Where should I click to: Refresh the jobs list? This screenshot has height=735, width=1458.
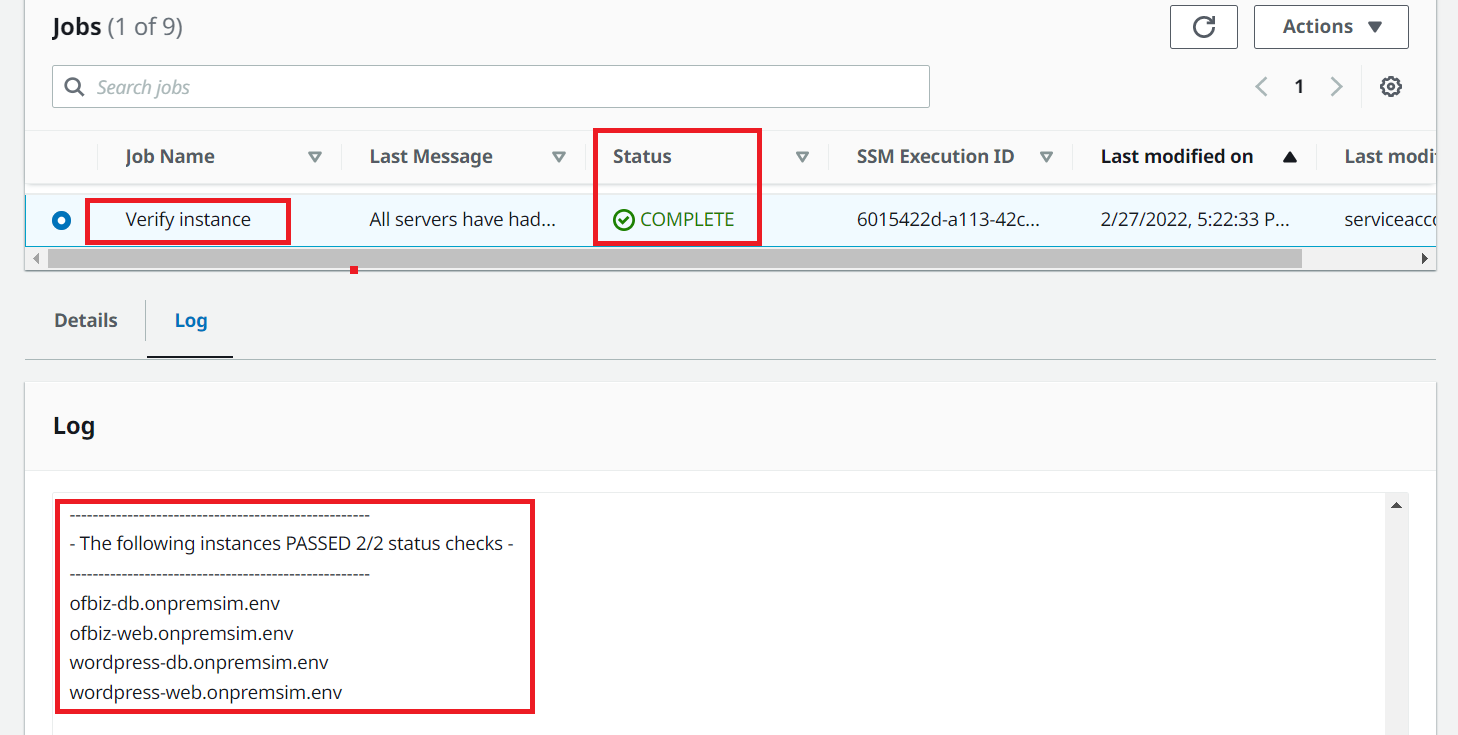point(1204,27)
